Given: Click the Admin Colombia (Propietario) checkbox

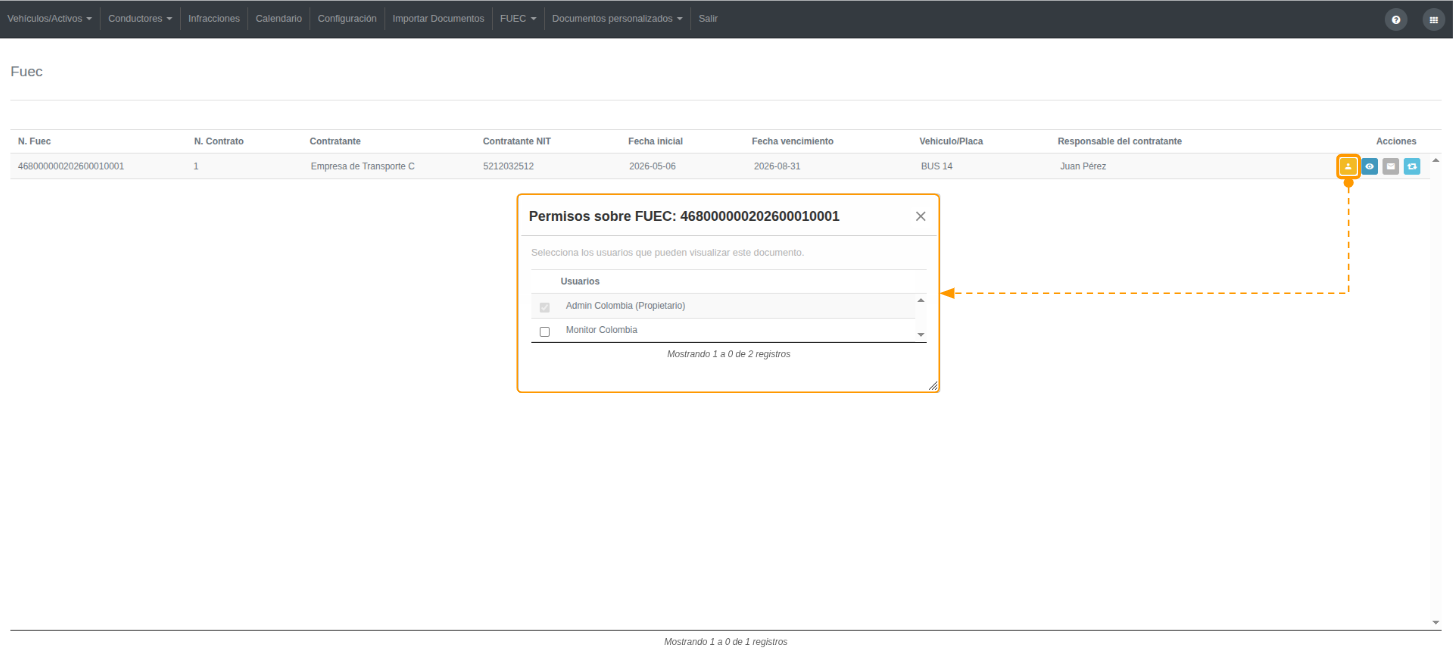Looking at the screenshot, I should pos(545,307).
